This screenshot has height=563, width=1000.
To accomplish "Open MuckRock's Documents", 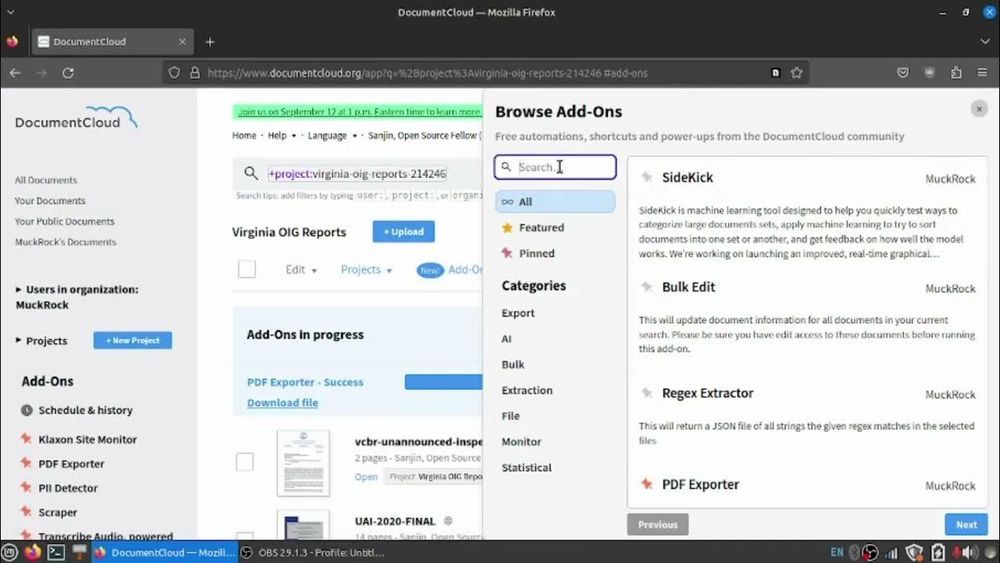I will pyautogui.click(x=65, y=242).
